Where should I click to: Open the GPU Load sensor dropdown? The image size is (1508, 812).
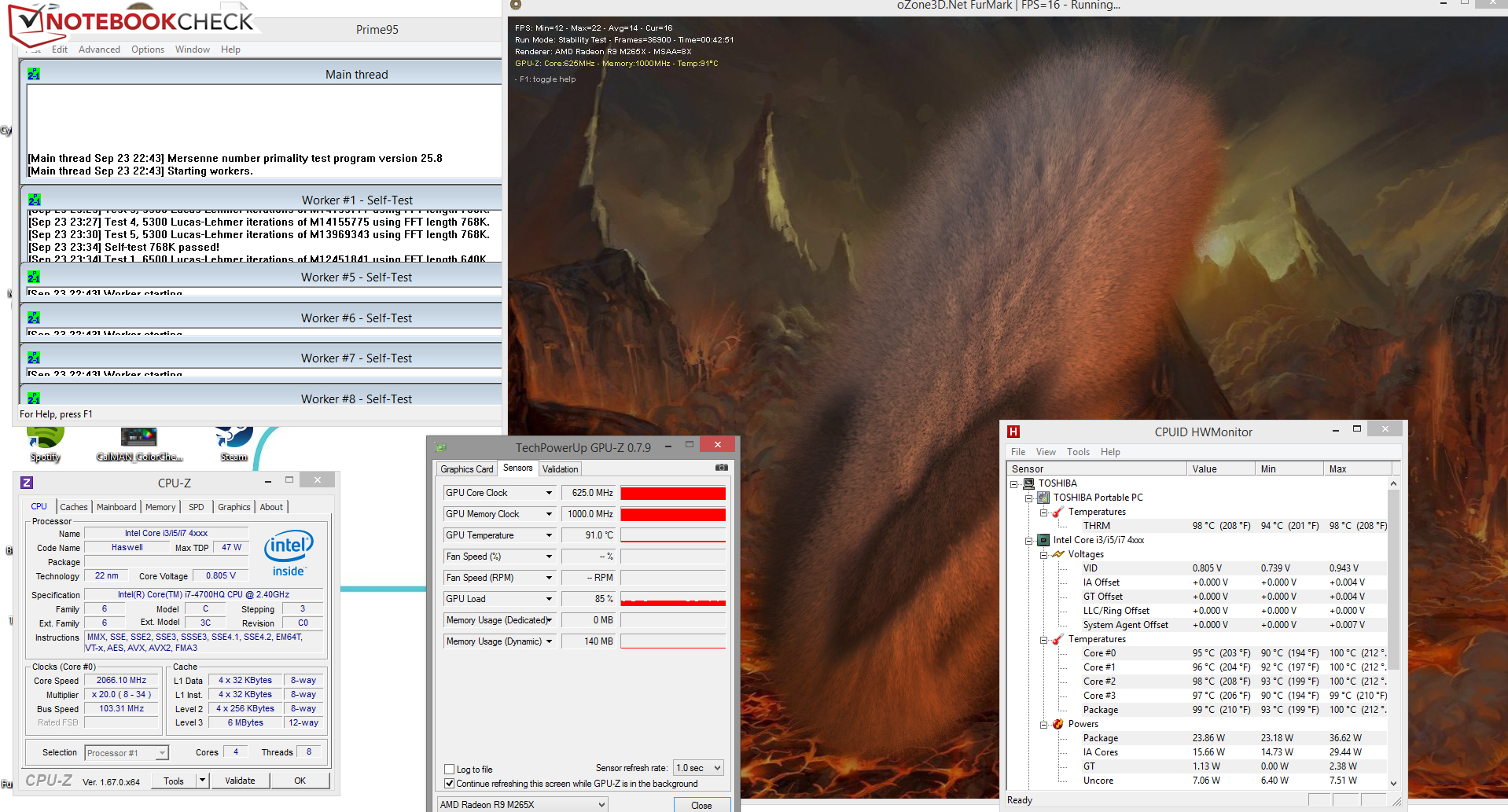pyautogui.click(x=549, y=599)
